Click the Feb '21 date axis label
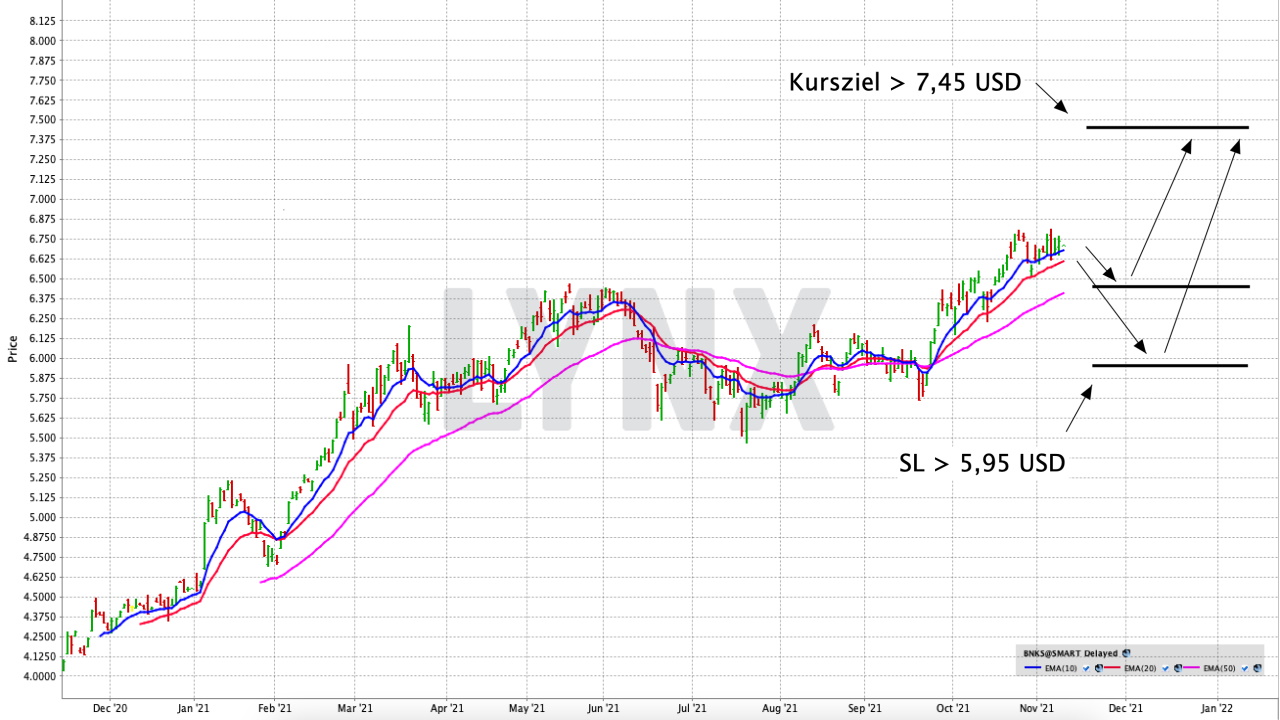Viewport: 1280px width, 720px height. [274, 708]
